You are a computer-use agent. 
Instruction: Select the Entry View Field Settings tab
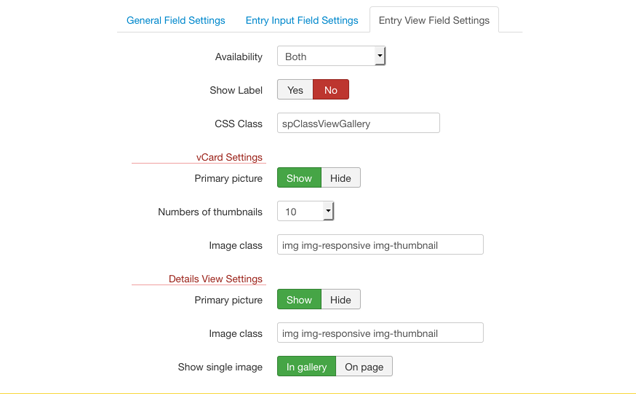point(434,20)
